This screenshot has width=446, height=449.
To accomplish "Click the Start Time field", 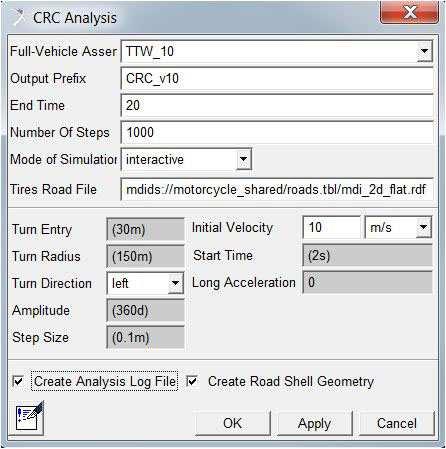I will click(x=367, y=255).
